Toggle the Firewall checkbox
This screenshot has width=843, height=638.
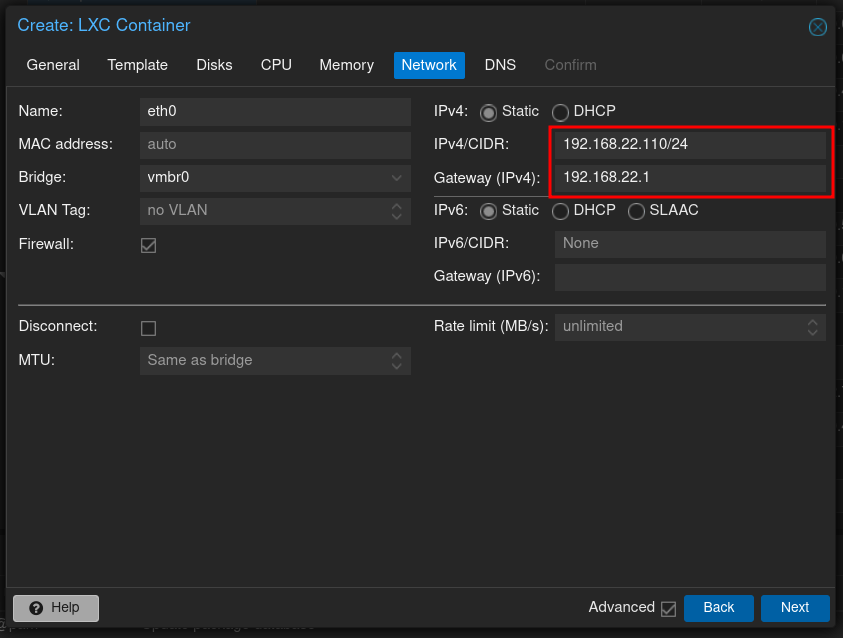[x=148, y=245]
